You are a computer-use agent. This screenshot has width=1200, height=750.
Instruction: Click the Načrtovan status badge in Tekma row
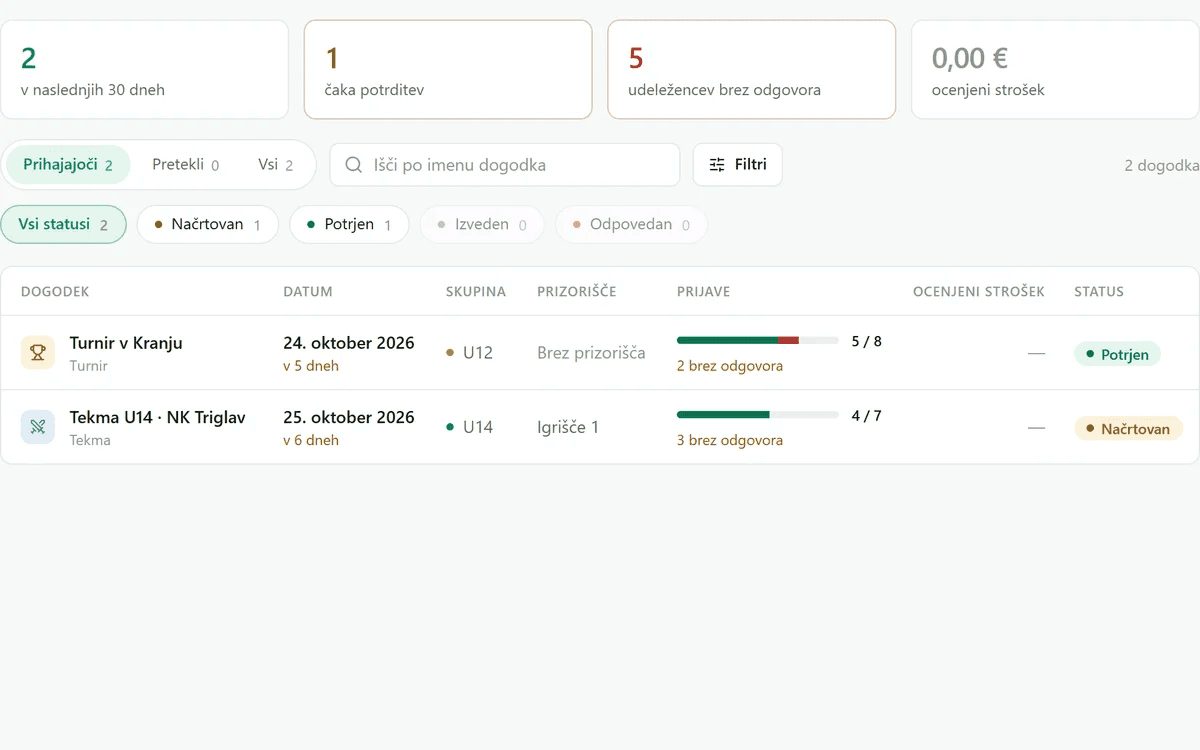(x=1128, y=428)
